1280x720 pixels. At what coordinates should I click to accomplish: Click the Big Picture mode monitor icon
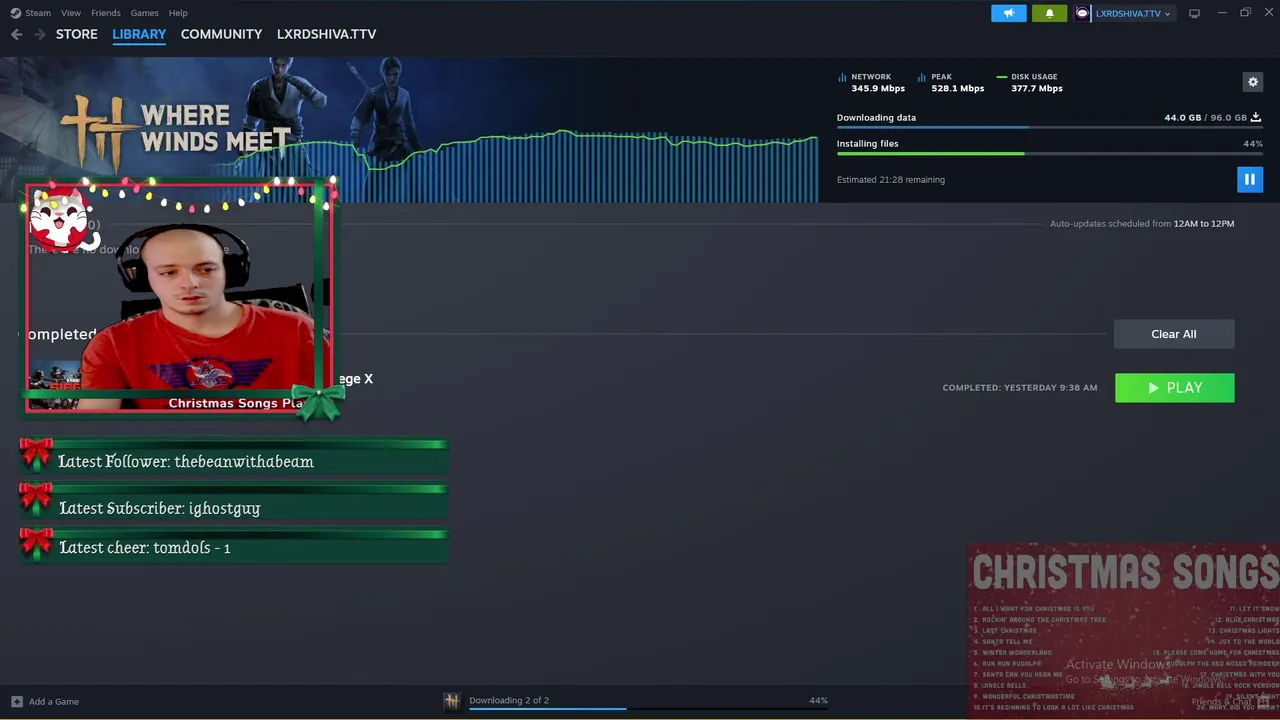pos(1194,13)
